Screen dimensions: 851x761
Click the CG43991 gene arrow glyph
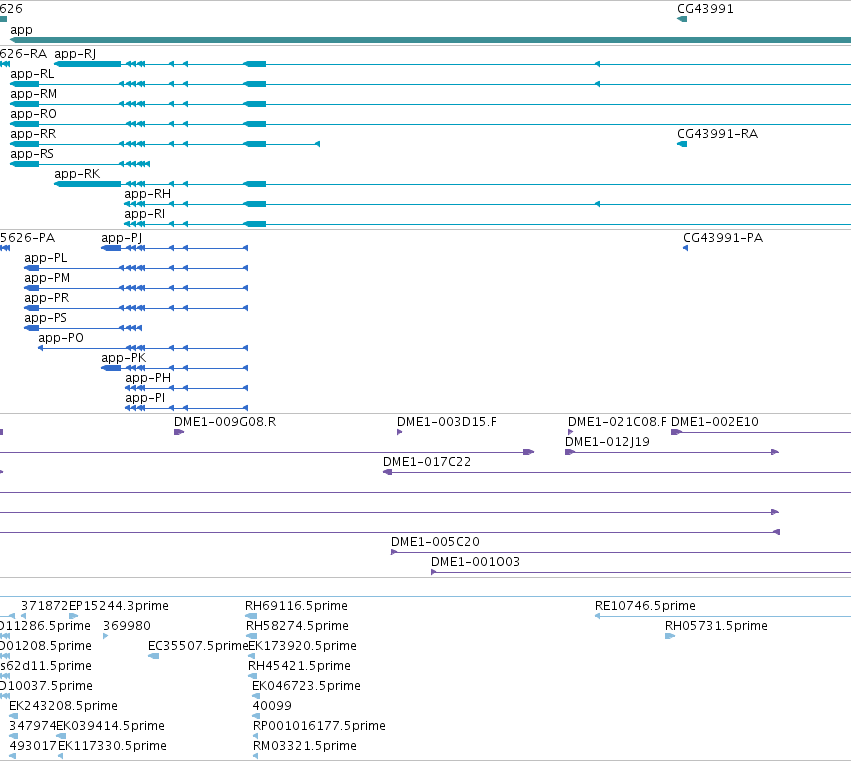point(682,19)
